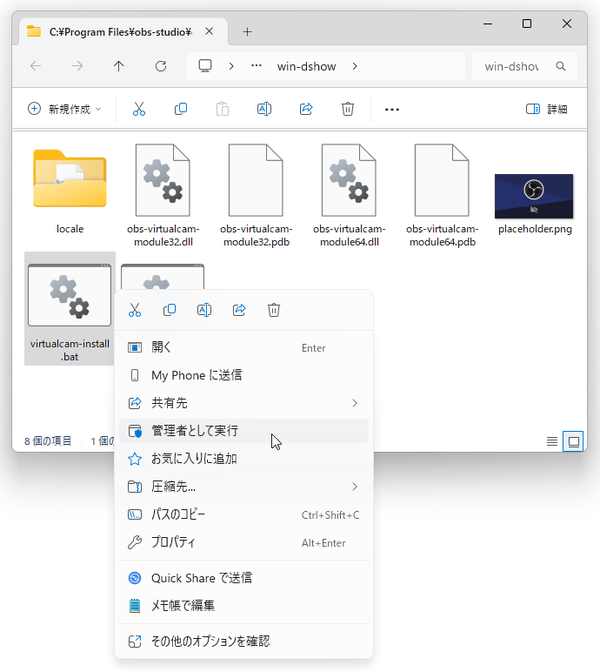600x672 pixels.
Task: Choose メモ帳で編集
Action: pyautogui.click(x=243, y=606)
